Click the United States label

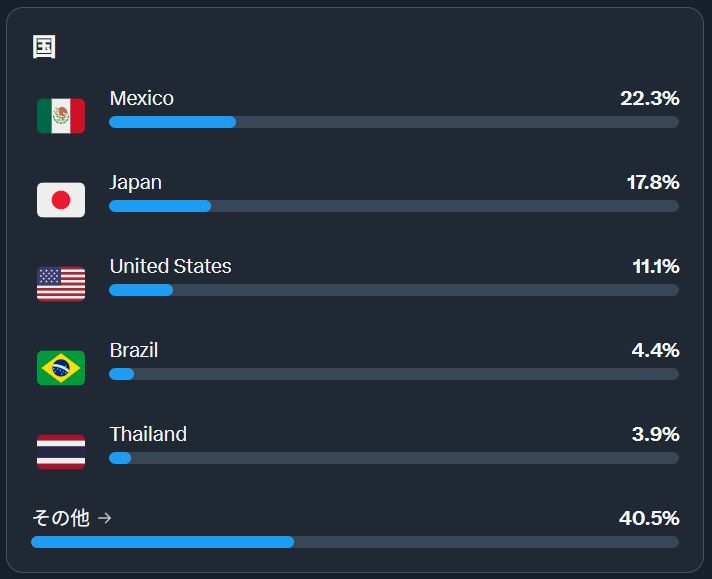click(170, 266)
